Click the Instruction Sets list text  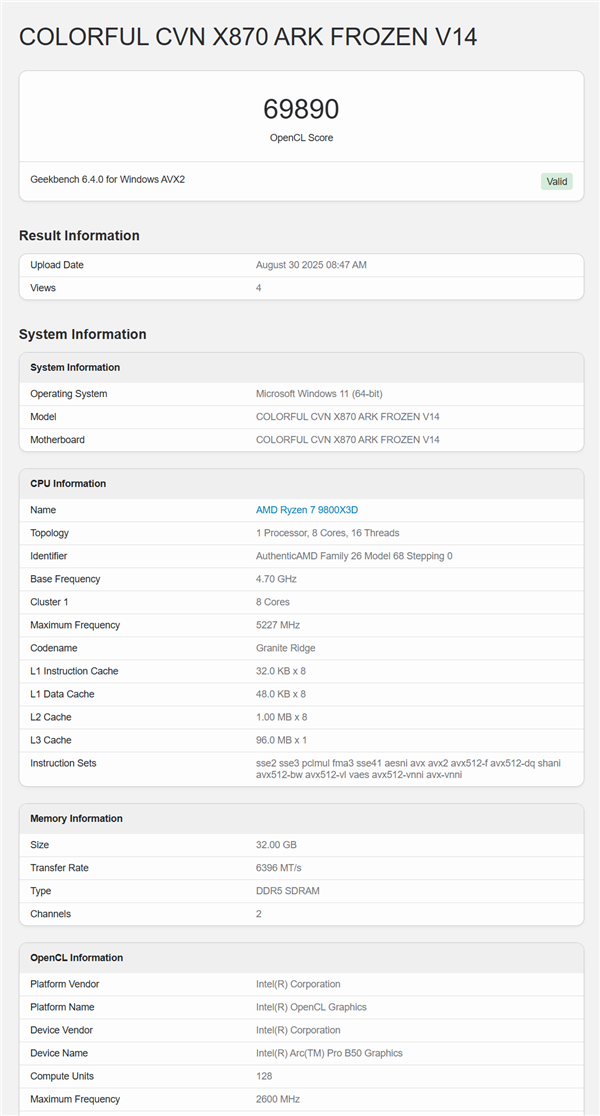pos(408,769)
